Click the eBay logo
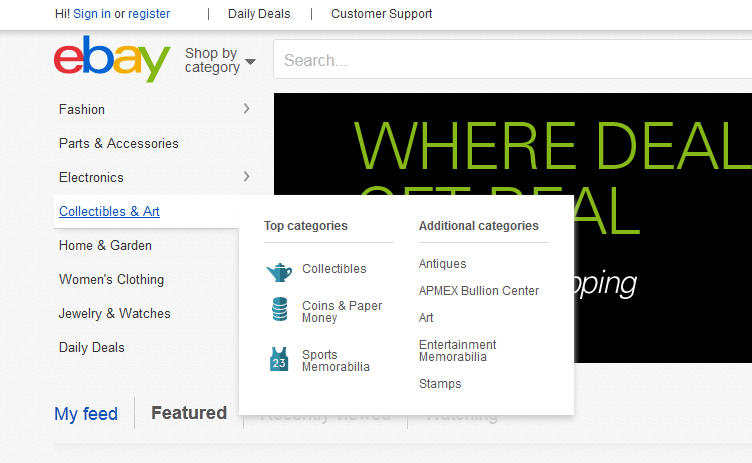Image resolution: width=752 pixels, height=463 pixels. pos(112,60)
